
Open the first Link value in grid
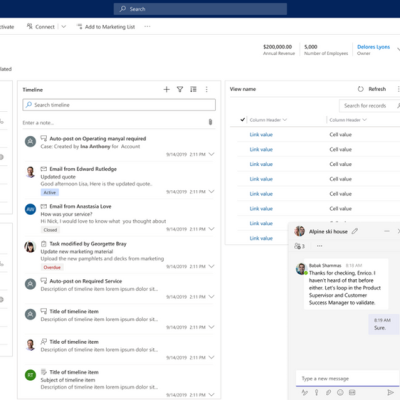tap(261, 135)
